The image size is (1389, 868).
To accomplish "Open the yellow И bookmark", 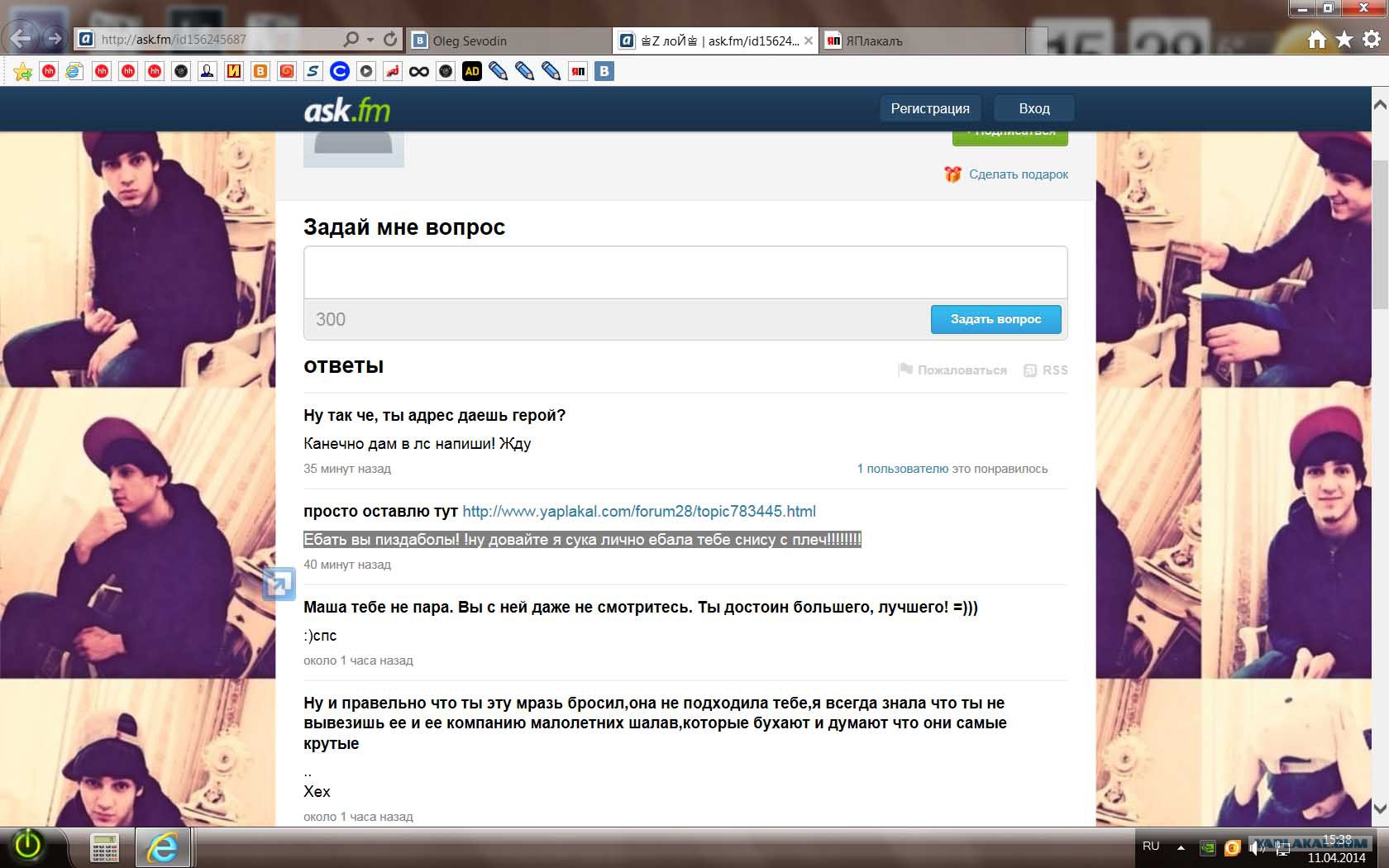I will click(x=234, y=71).
